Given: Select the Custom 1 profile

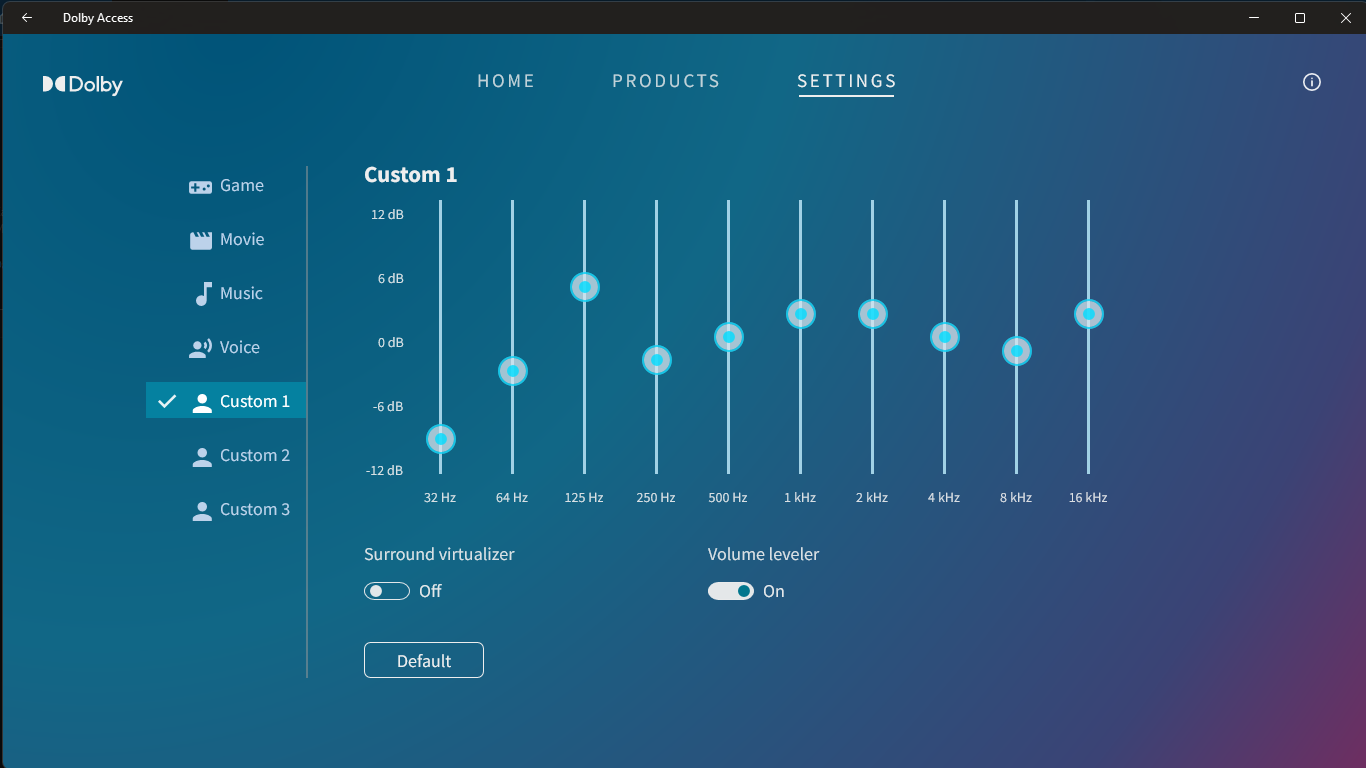Looking at the screenshot, I should 227,401.
